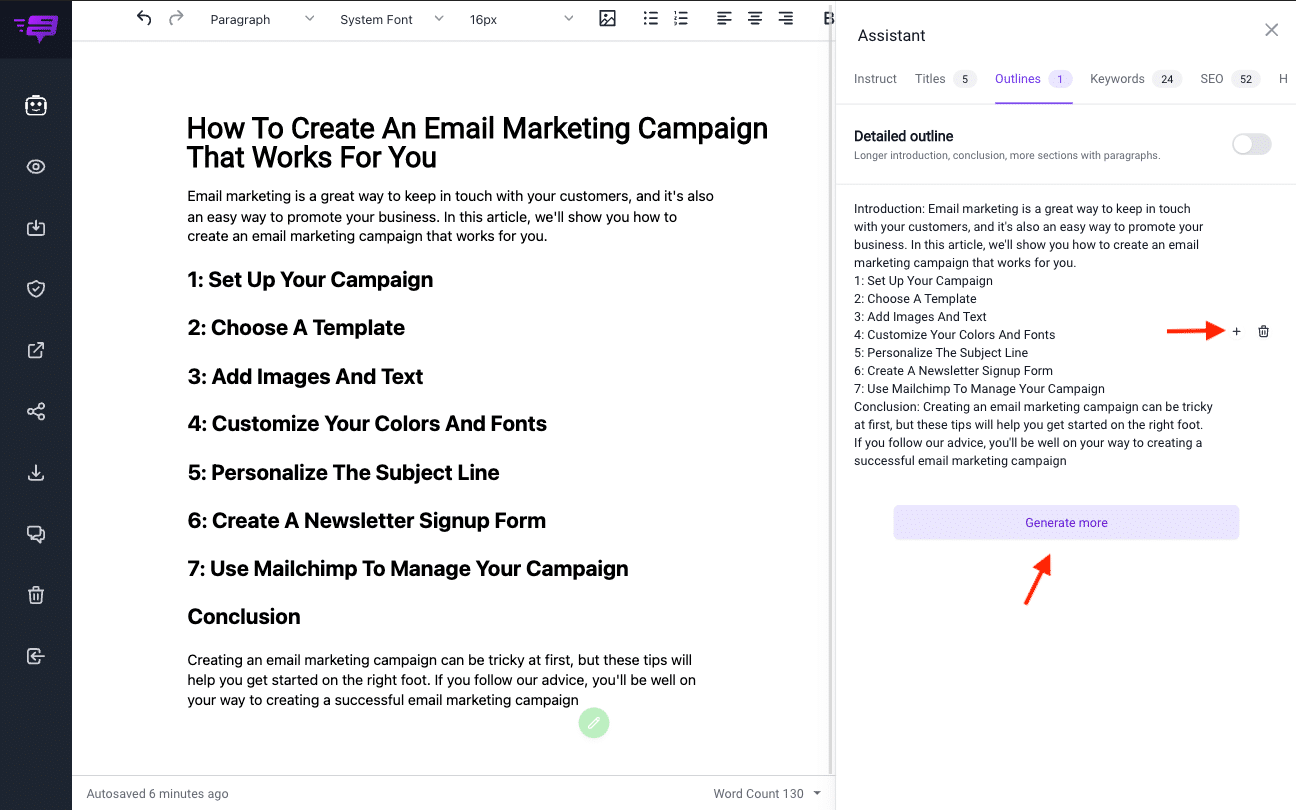1296x810 pixels.
Task: Delete the outline with its trash icon
Action: pos(1263,331)
